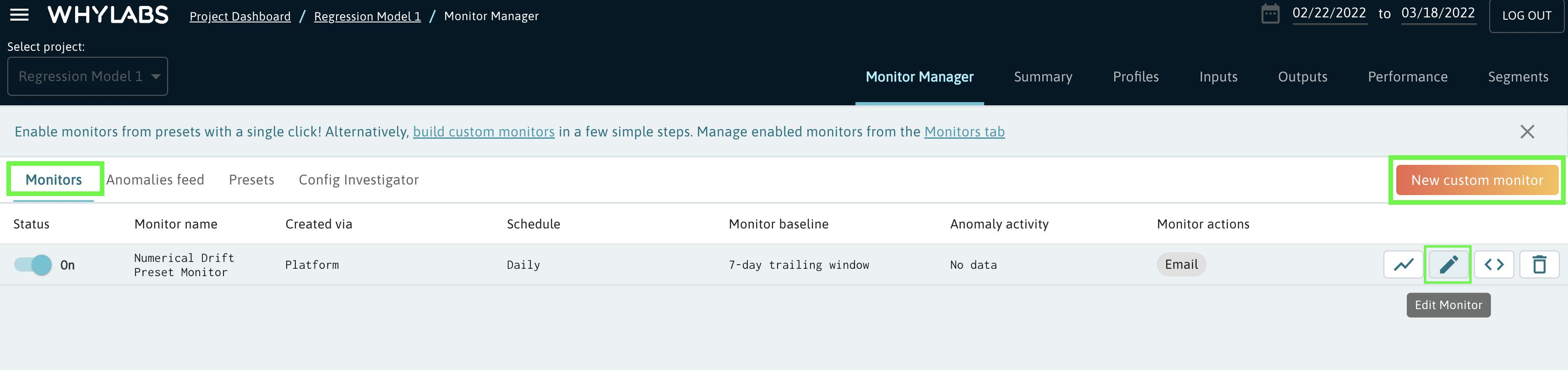Toggle off the Numerical Drift monitor
1568x370 pixels.
[x=33, y=265]
